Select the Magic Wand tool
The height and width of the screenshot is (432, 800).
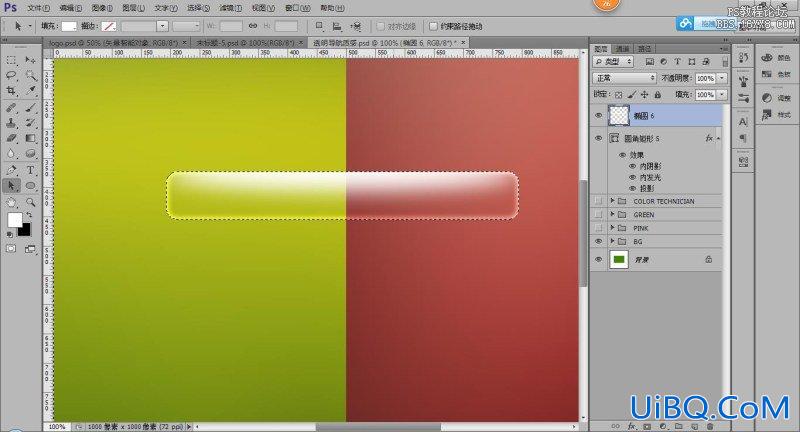pos(31,75)
